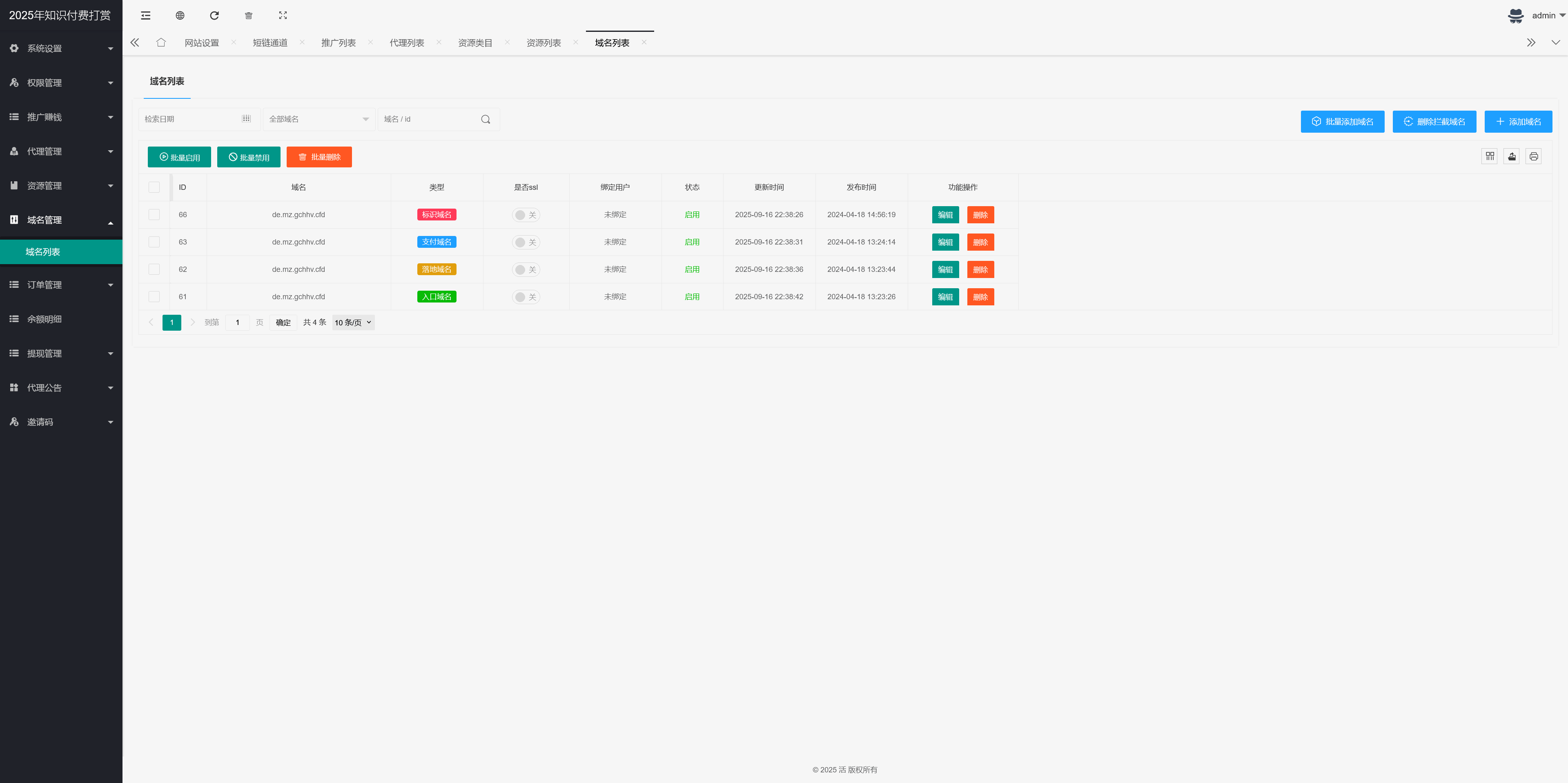Click the print table icon
The width and height of the screenshot is (1568, 783).
(1533, 156)
